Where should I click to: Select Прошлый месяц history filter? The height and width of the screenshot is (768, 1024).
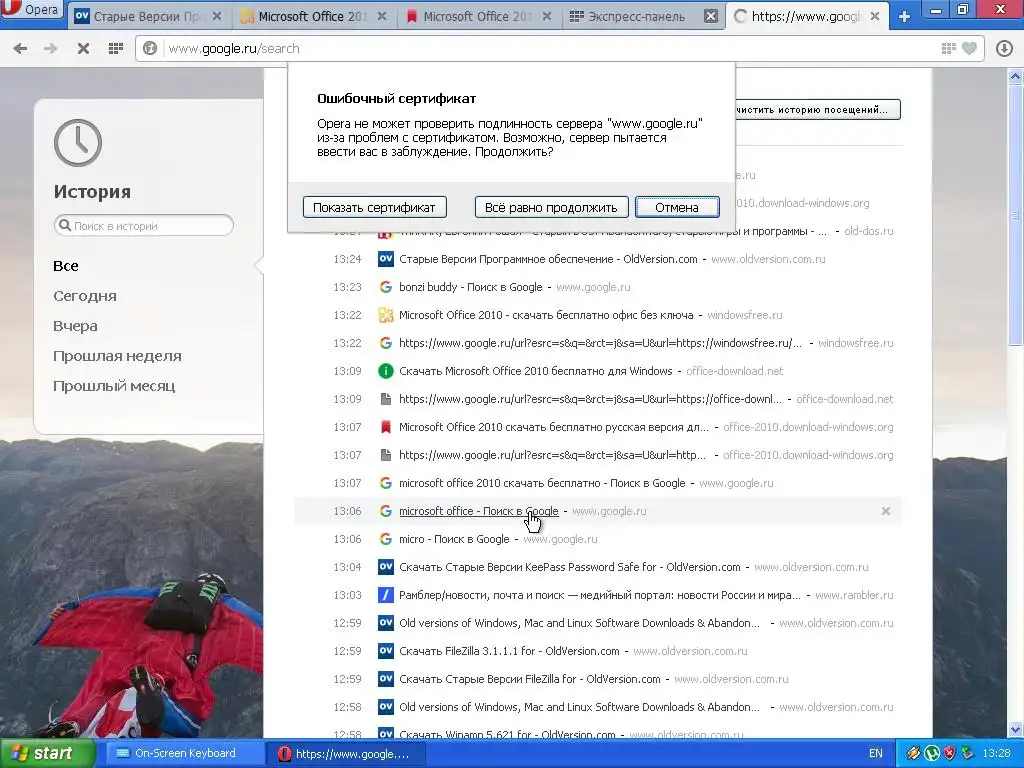coord(114,386)
